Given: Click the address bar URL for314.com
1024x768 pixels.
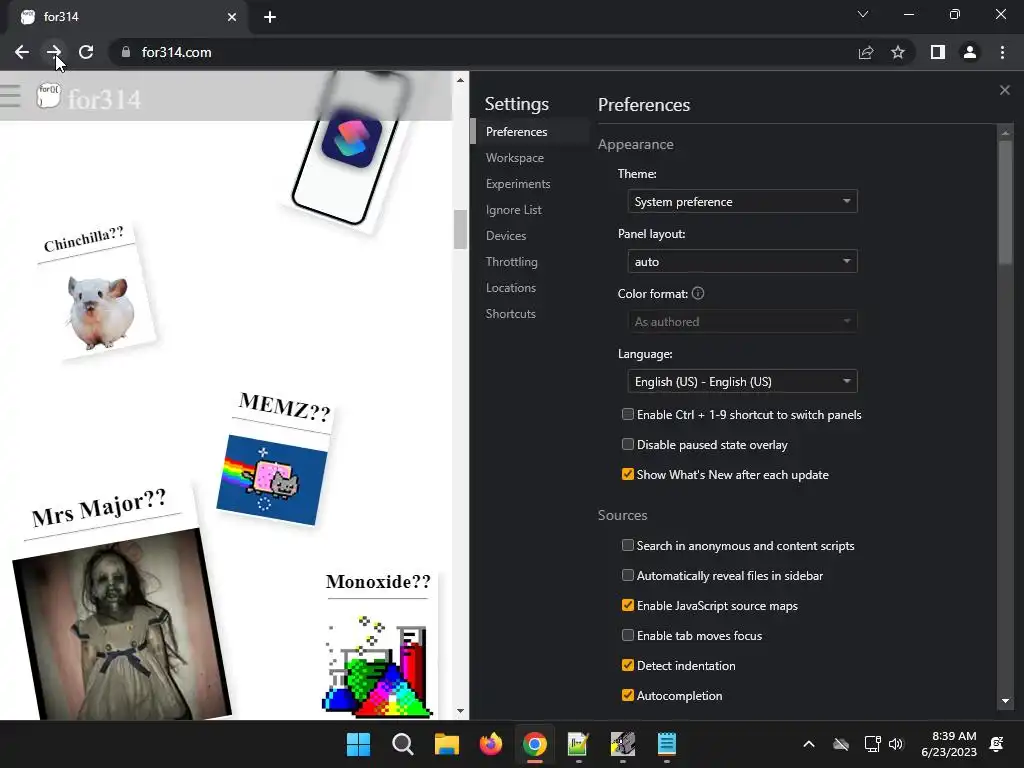Looking at the screenshot, I should 176,52.
